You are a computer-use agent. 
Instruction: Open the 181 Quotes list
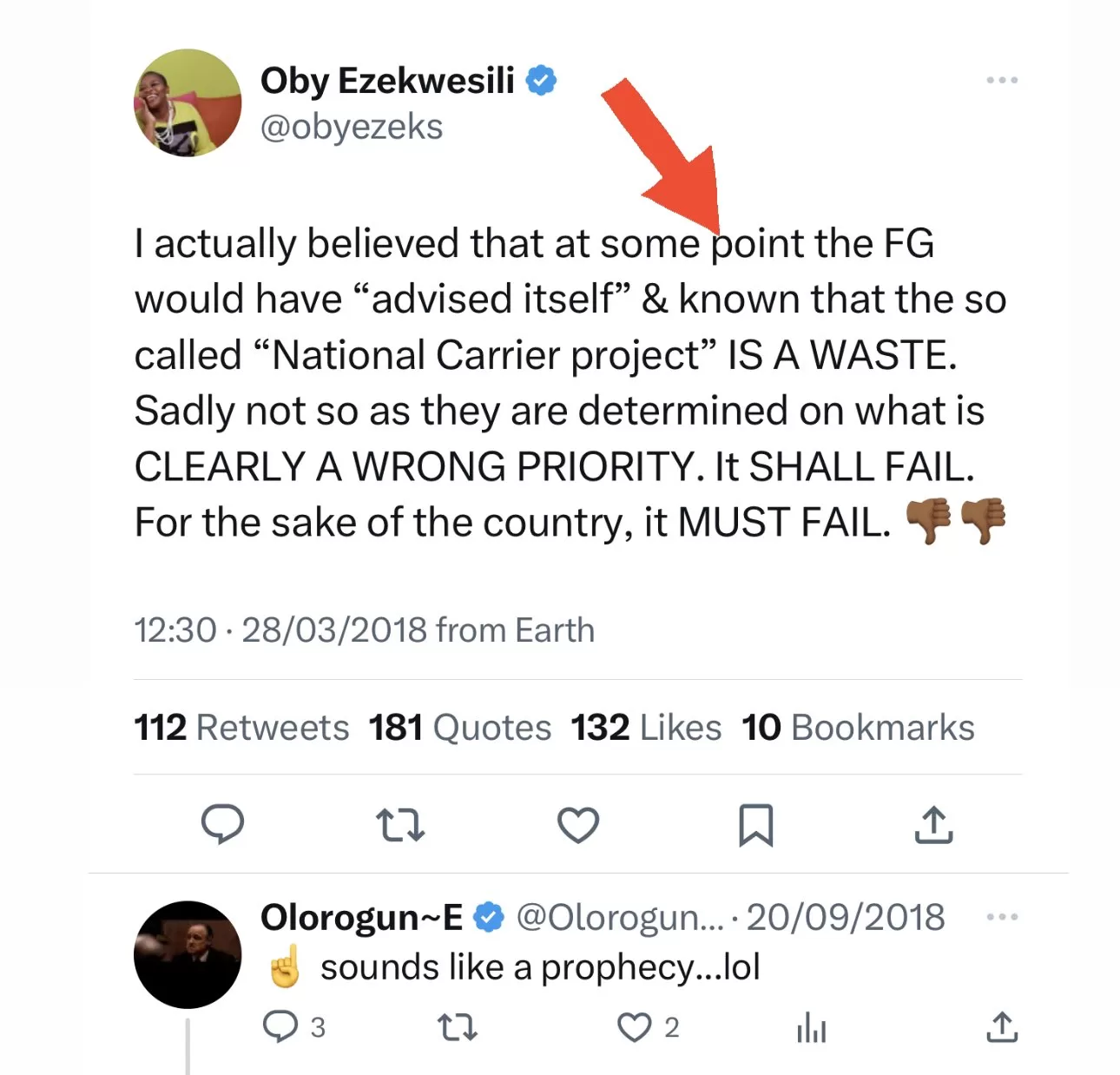click(x=459, y=728)
